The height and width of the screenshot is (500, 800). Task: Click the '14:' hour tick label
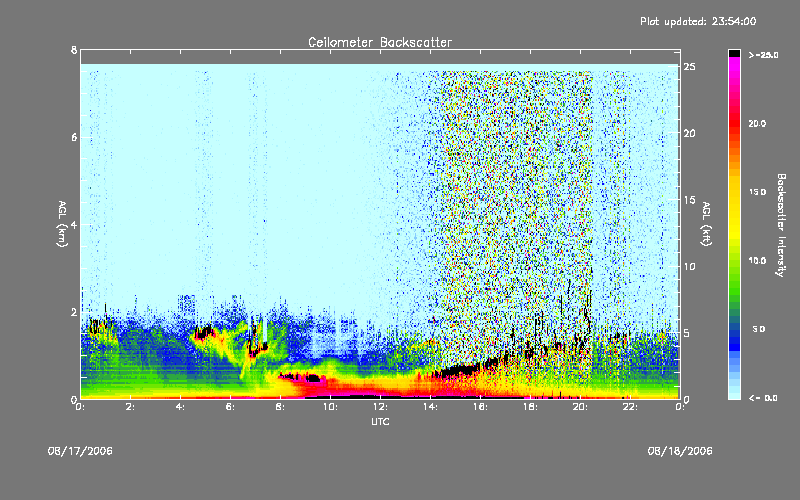(x=430, y=407)
